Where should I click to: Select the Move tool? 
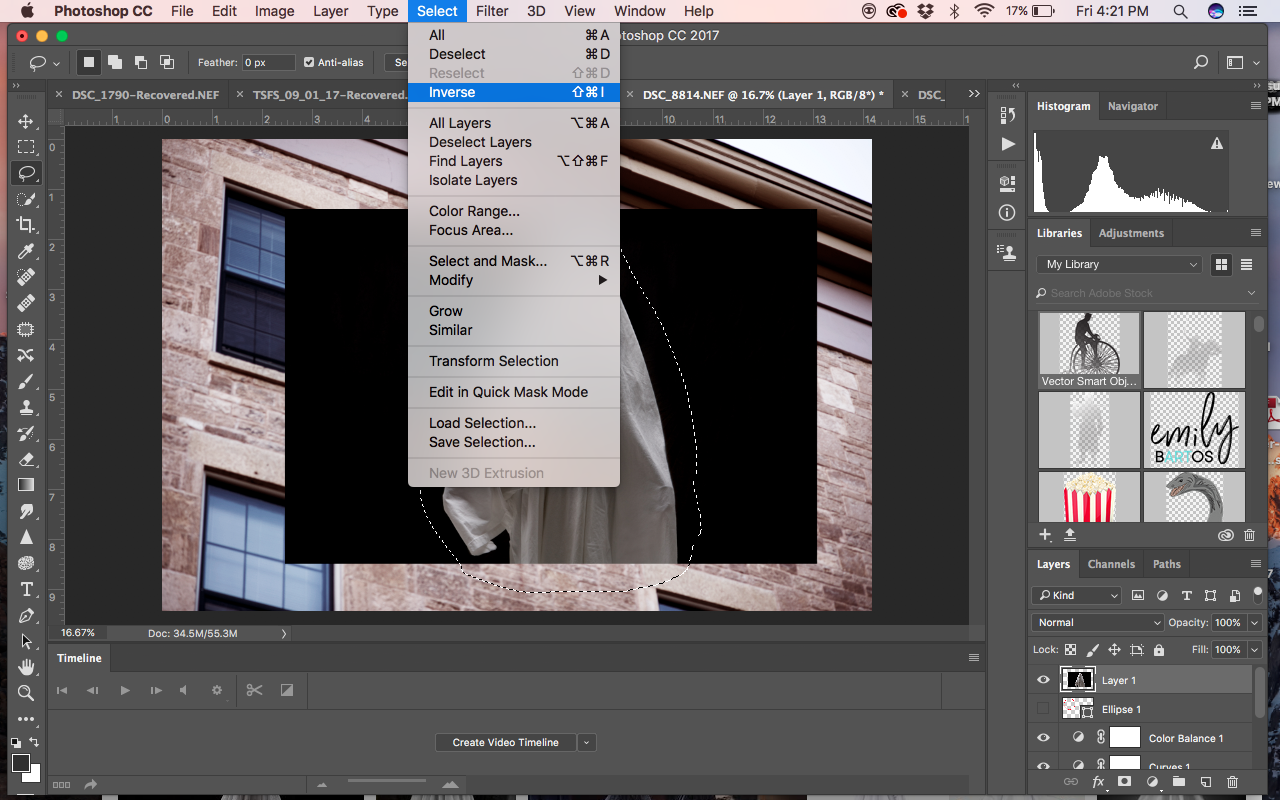click(x=26, y=121)
